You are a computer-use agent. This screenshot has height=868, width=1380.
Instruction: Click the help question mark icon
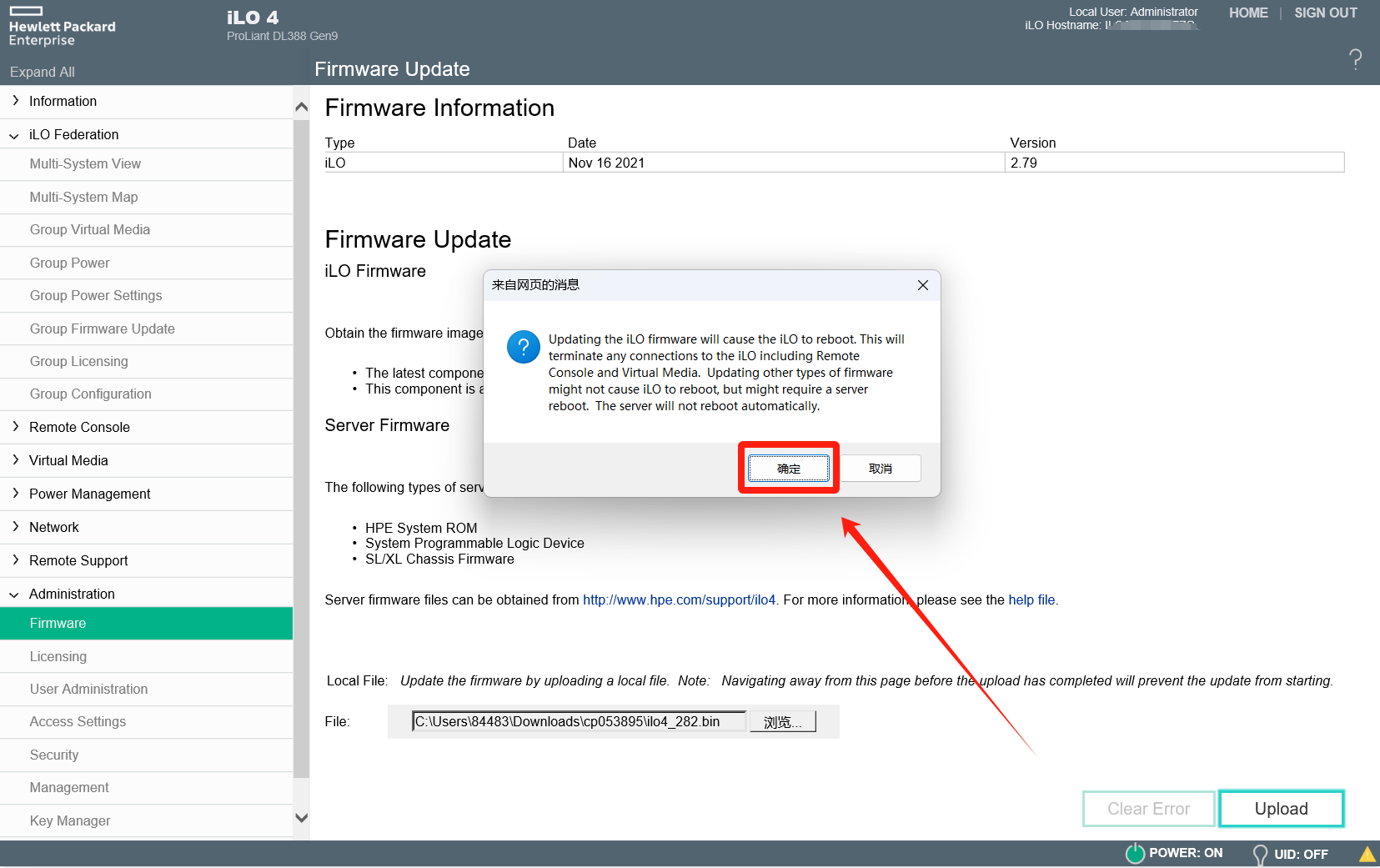click(1355, 58)
